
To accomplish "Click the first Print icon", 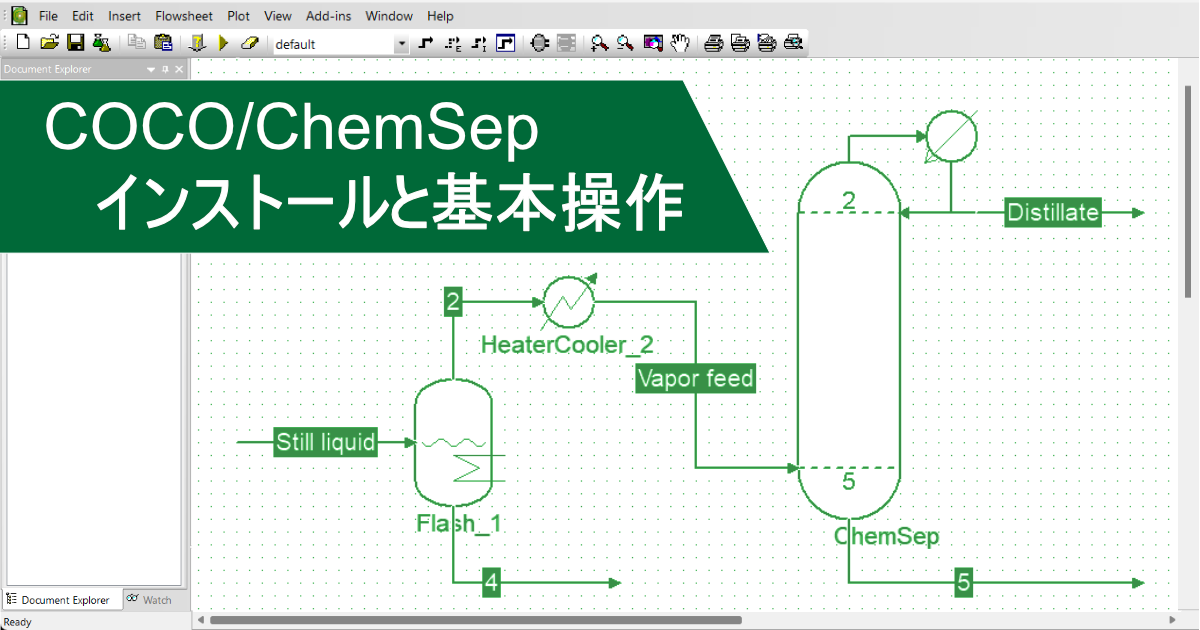I will [714, 43].
